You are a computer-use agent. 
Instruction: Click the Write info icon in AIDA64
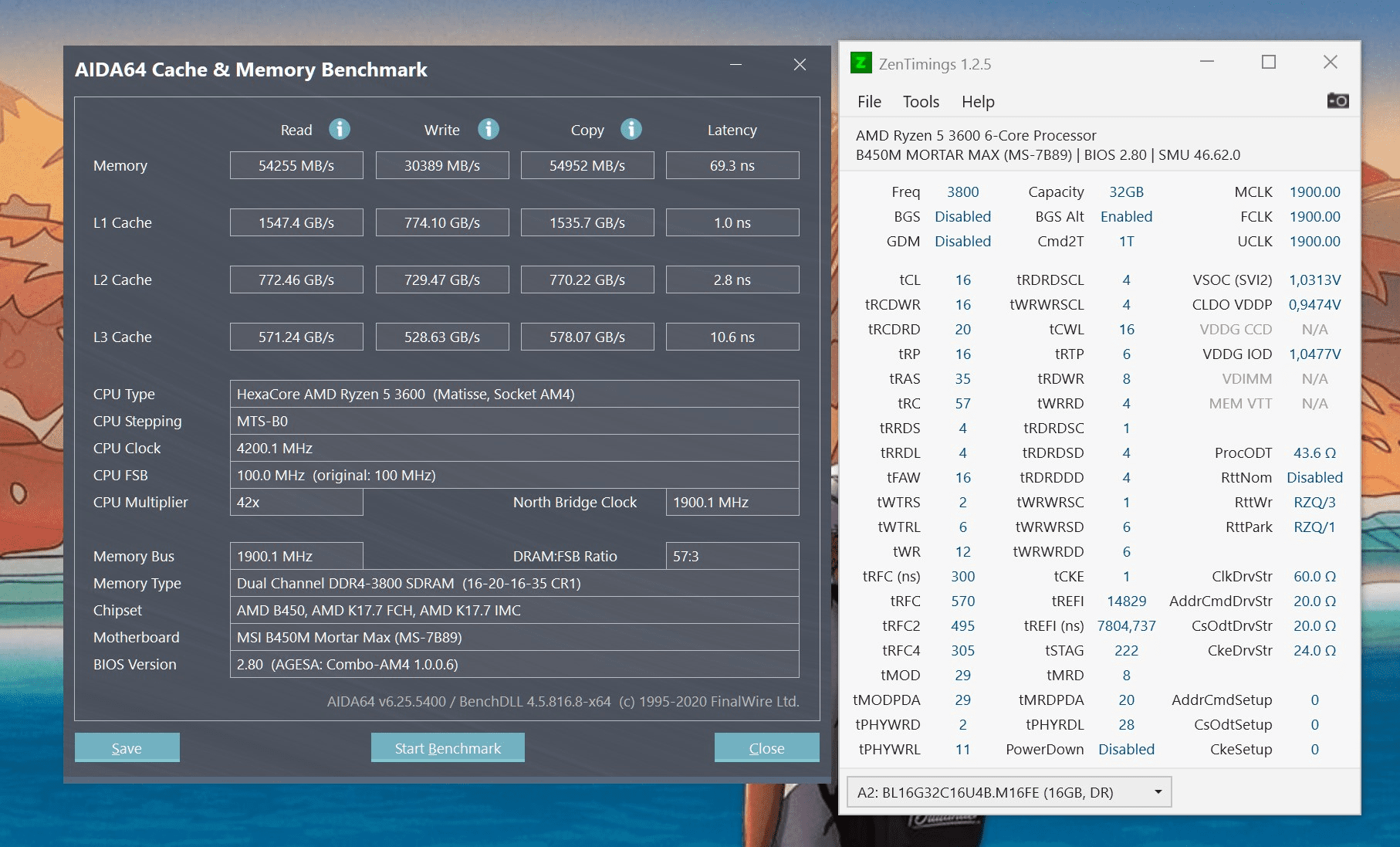click(489, 129)
